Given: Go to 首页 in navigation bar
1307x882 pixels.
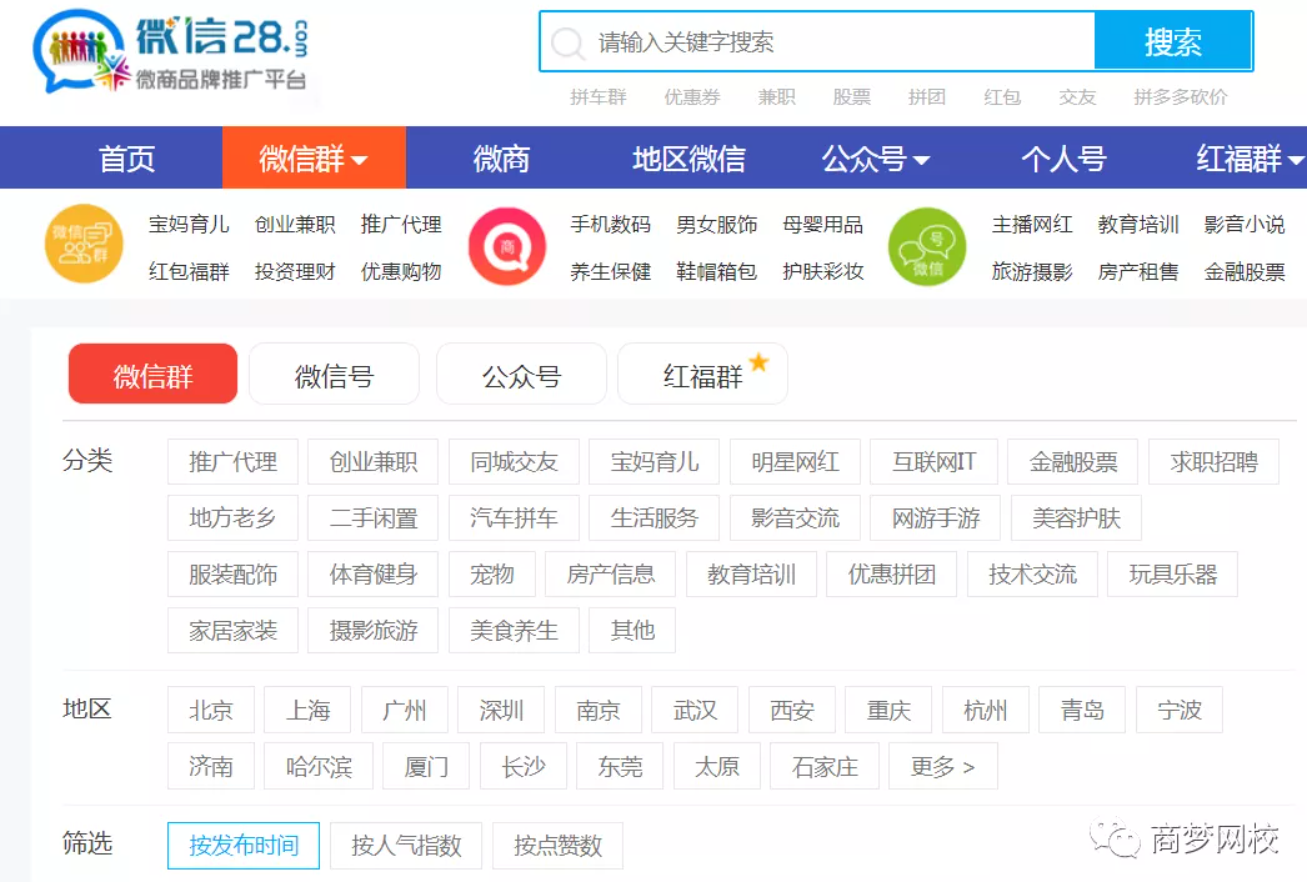Looking at the screenshot, I should [x=127, y=158].
